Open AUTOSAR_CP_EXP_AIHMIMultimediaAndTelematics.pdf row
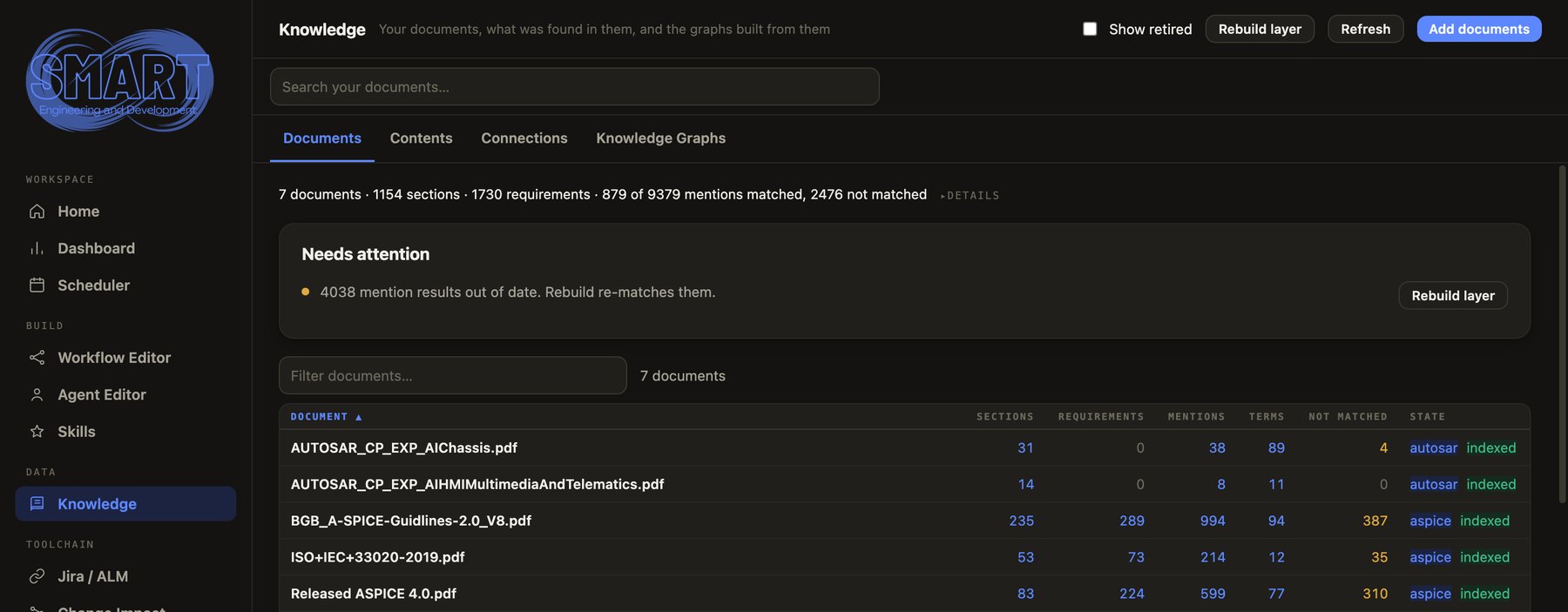Viewport: 1568px width, 612px height. tap(904, 484)
